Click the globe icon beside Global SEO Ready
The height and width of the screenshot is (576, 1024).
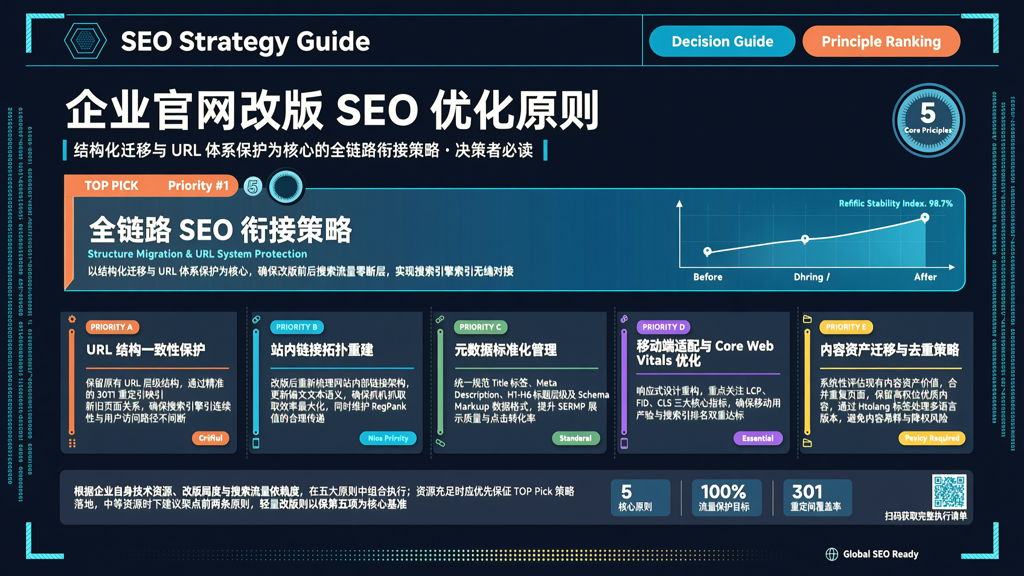tap(831, 554)
